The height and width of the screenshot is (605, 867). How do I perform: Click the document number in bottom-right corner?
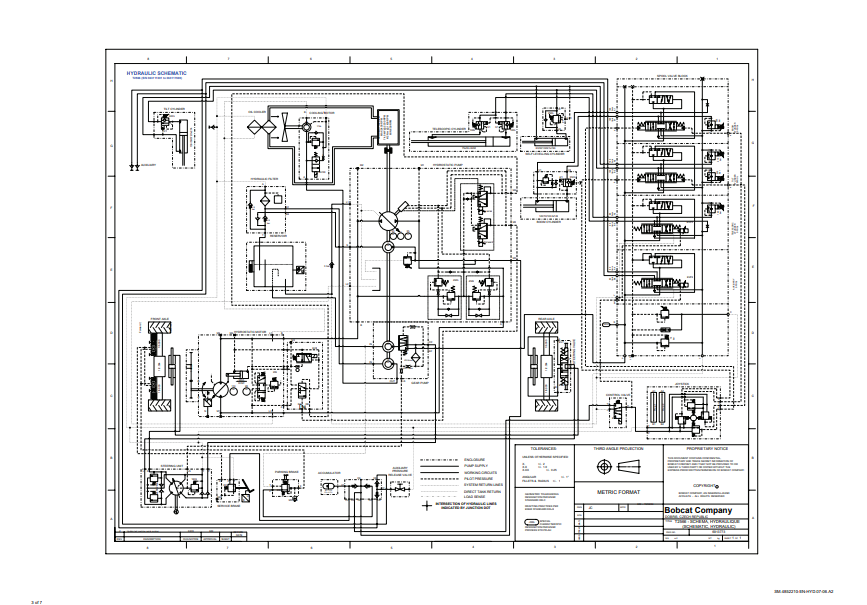coord(803,591)
